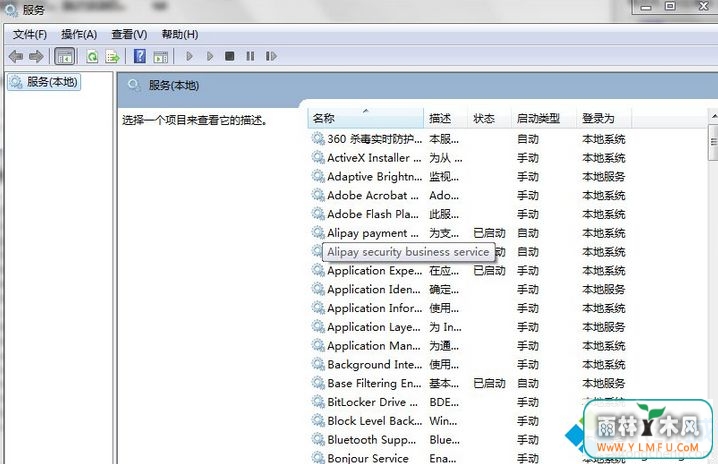The image size is (718, 464).
Task: Select the Application Information service
Action: tap(469, 308)
